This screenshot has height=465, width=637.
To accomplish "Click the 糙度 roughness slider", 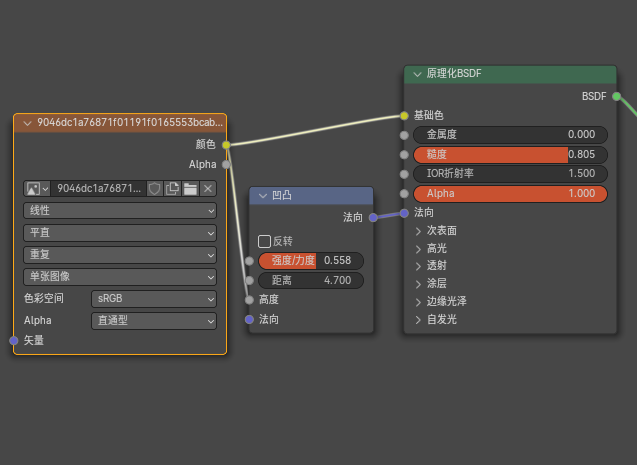I will point(510,155).
